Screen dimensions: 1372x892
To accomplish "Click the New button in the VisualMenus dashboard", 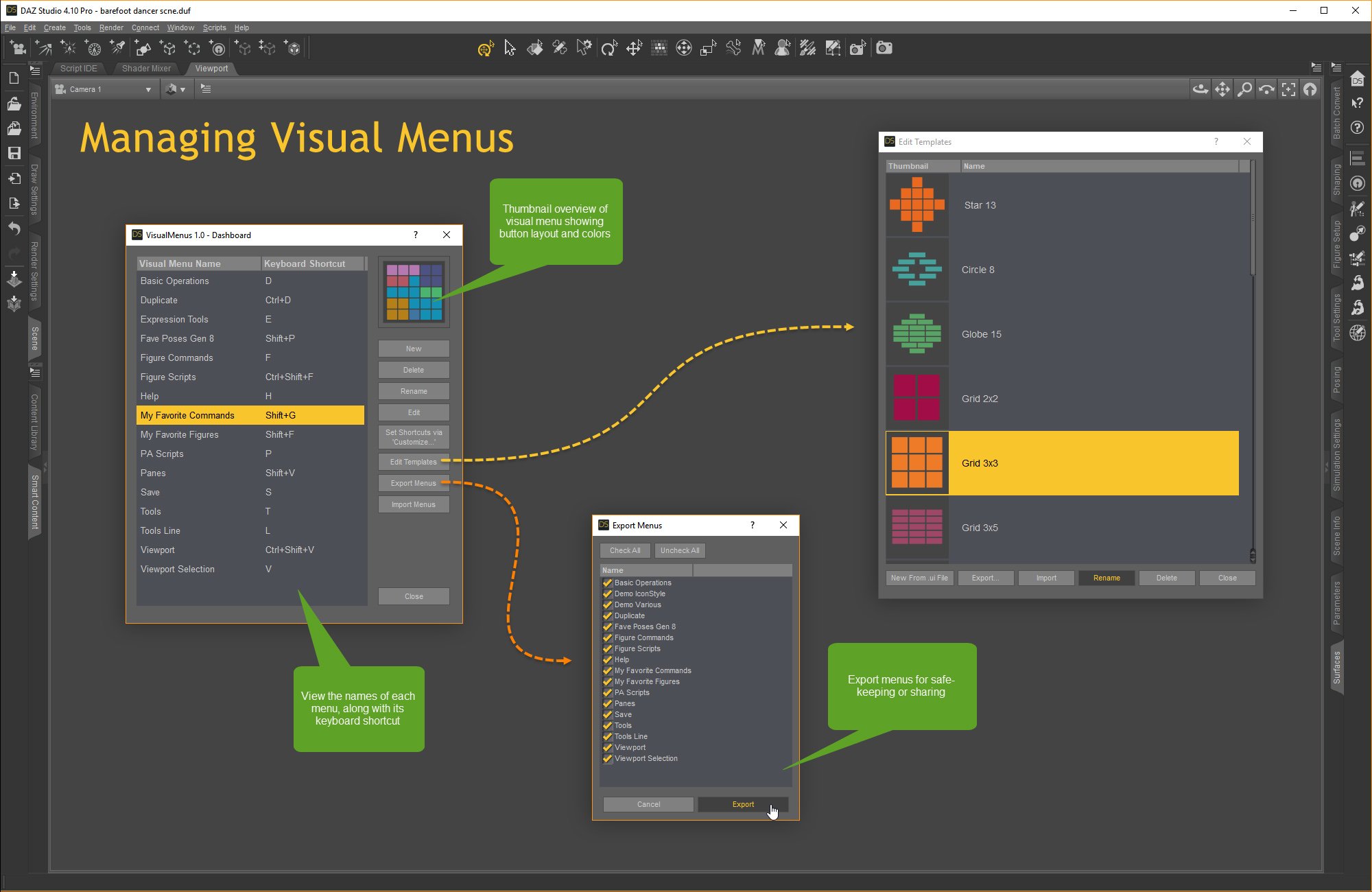I will (413, 349).
